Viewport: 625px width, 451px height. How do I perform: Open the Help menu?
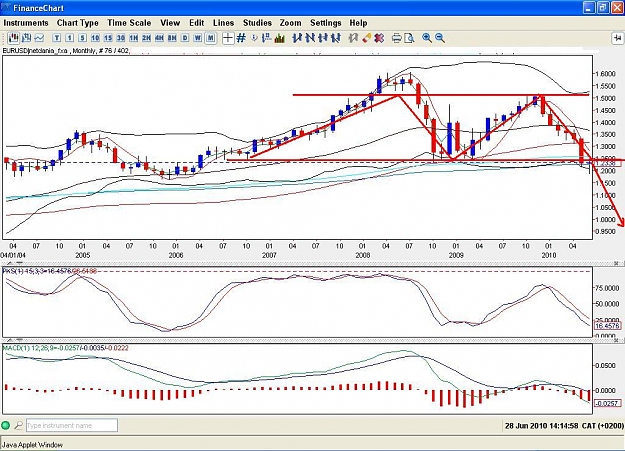pyautogui.click(x=358, y=23)
